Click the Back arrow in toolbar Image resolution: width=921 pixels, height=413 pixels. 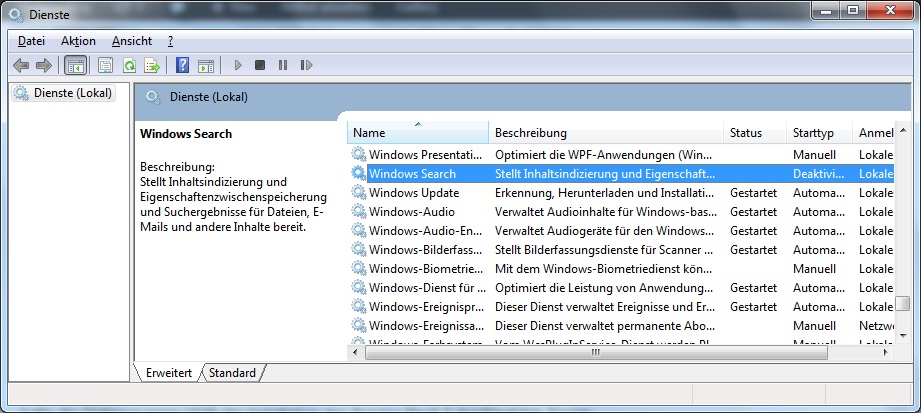(x=21, y=65)
